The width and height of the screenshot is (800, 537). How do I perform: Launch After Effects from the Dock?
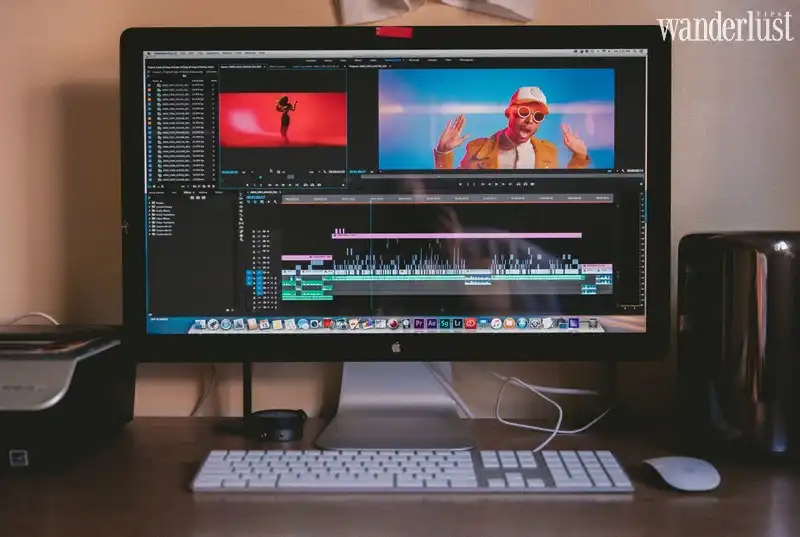pos(431,324)
